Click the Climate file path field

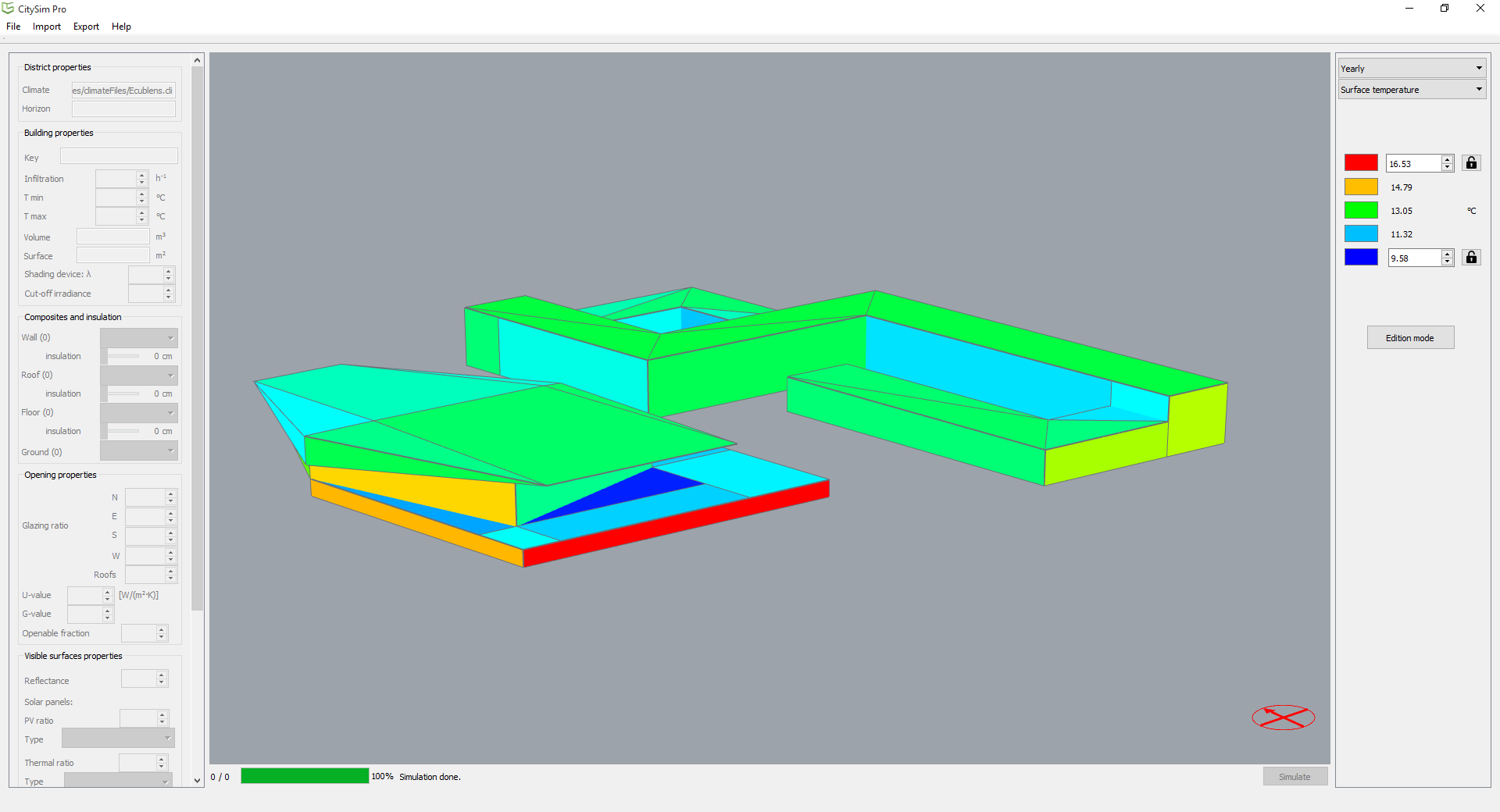coord(123,91)
